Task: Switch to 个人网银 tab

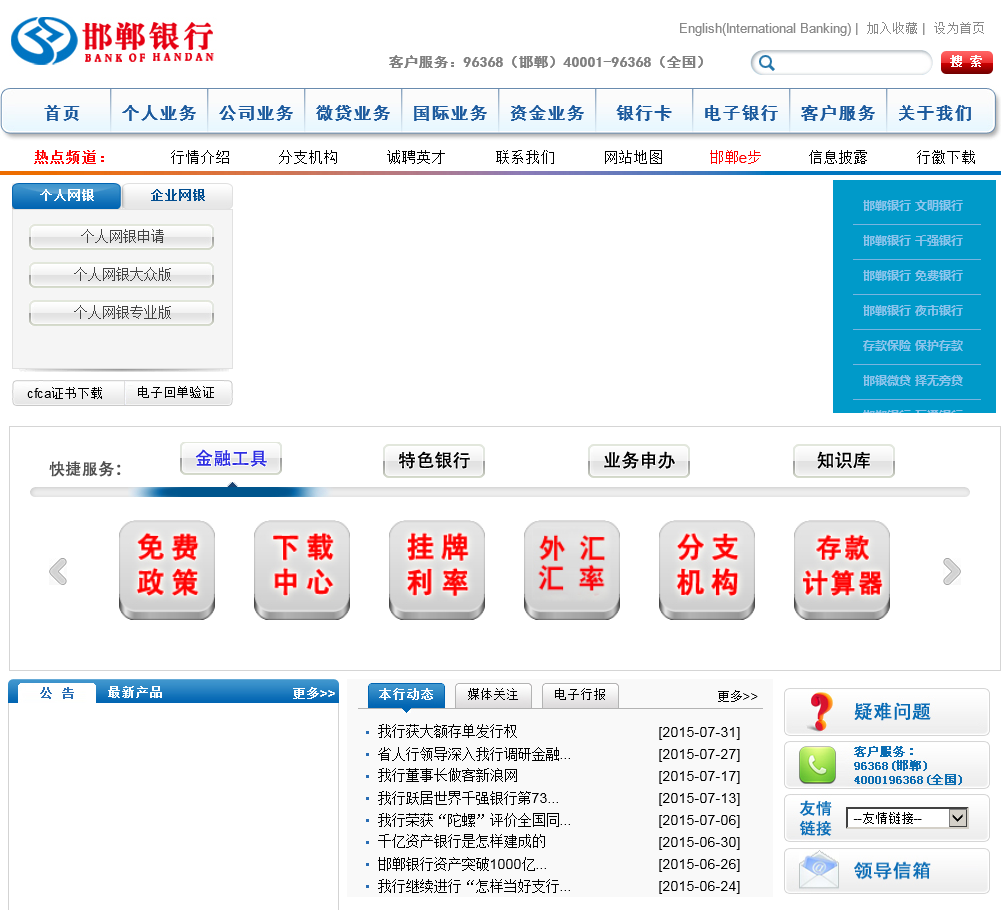Action: click(x=66, y=195)
